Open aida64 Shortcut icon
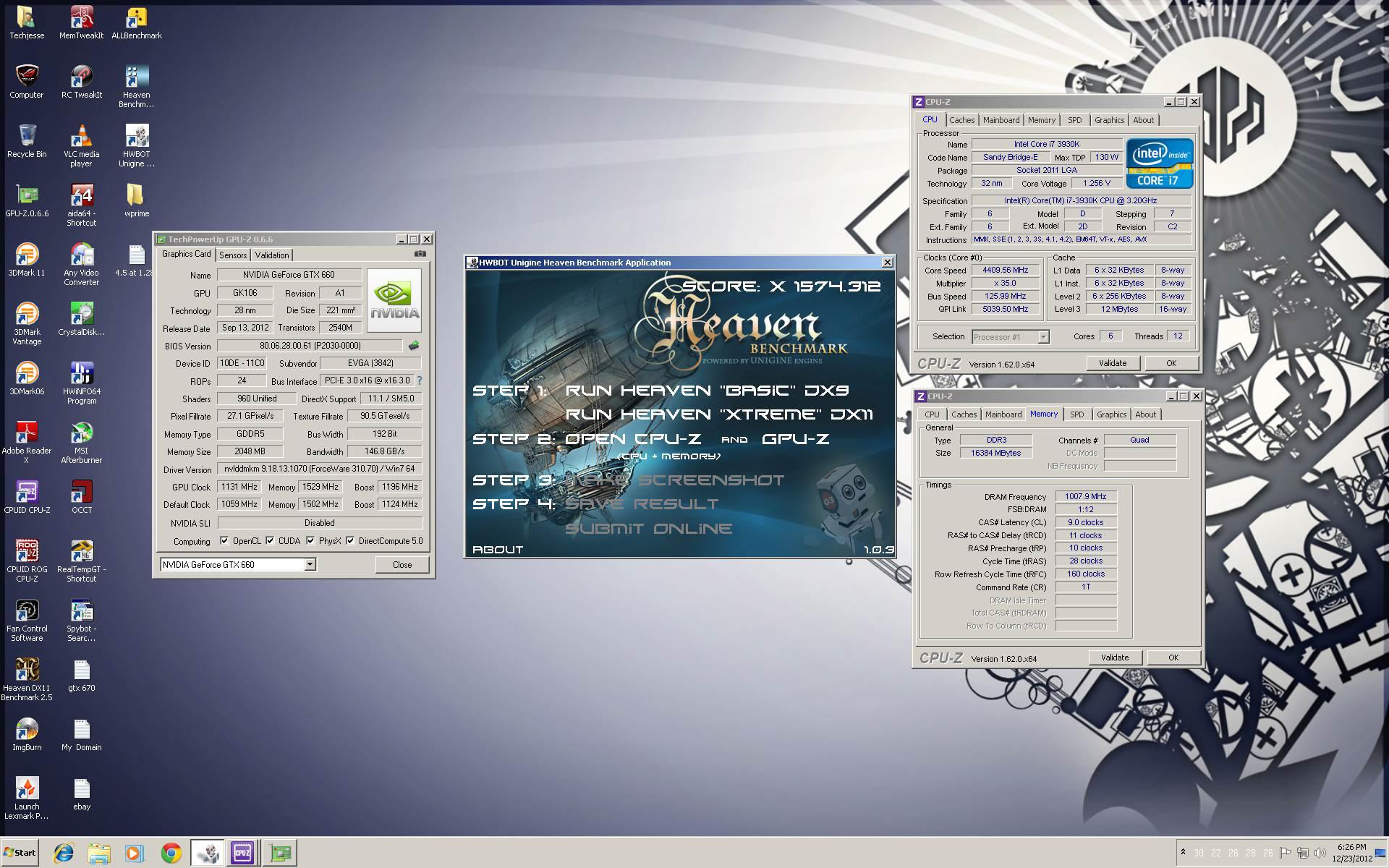The height and width of the screenshot is (868, 1389). coord(81,205)
